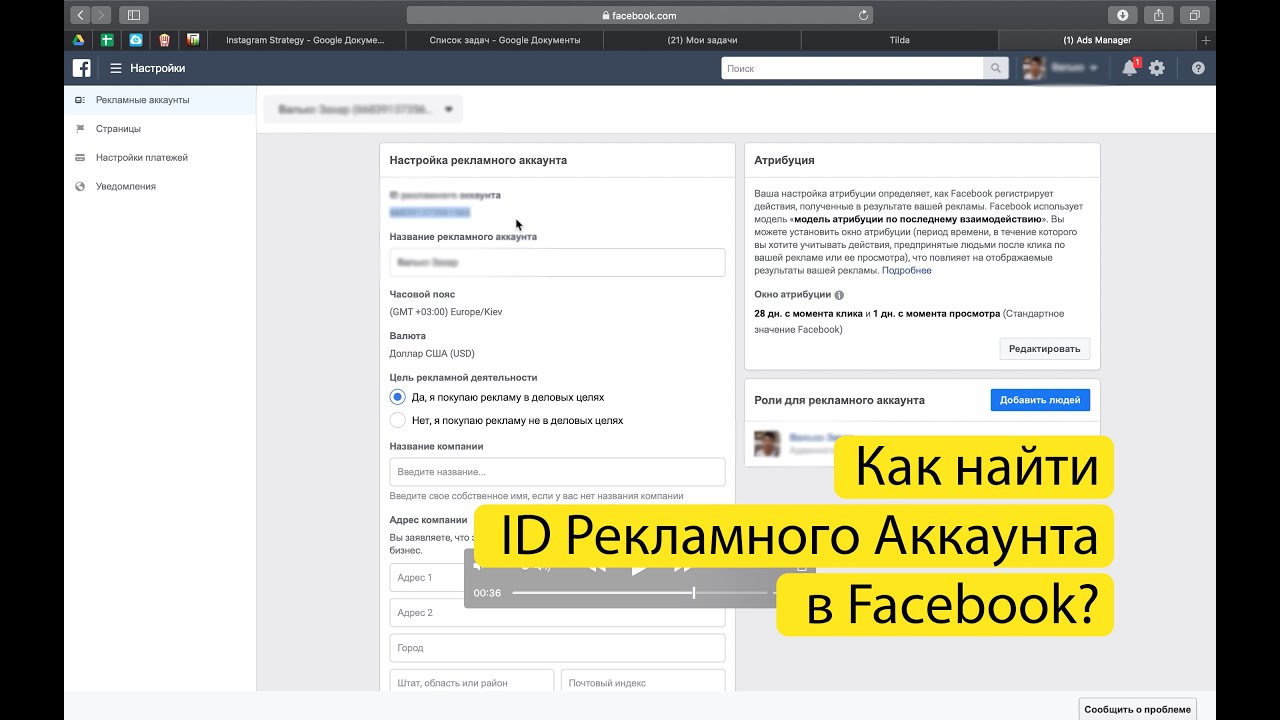Open a new tab with plus button
1280x720 pixels.
pos(1205,40)
